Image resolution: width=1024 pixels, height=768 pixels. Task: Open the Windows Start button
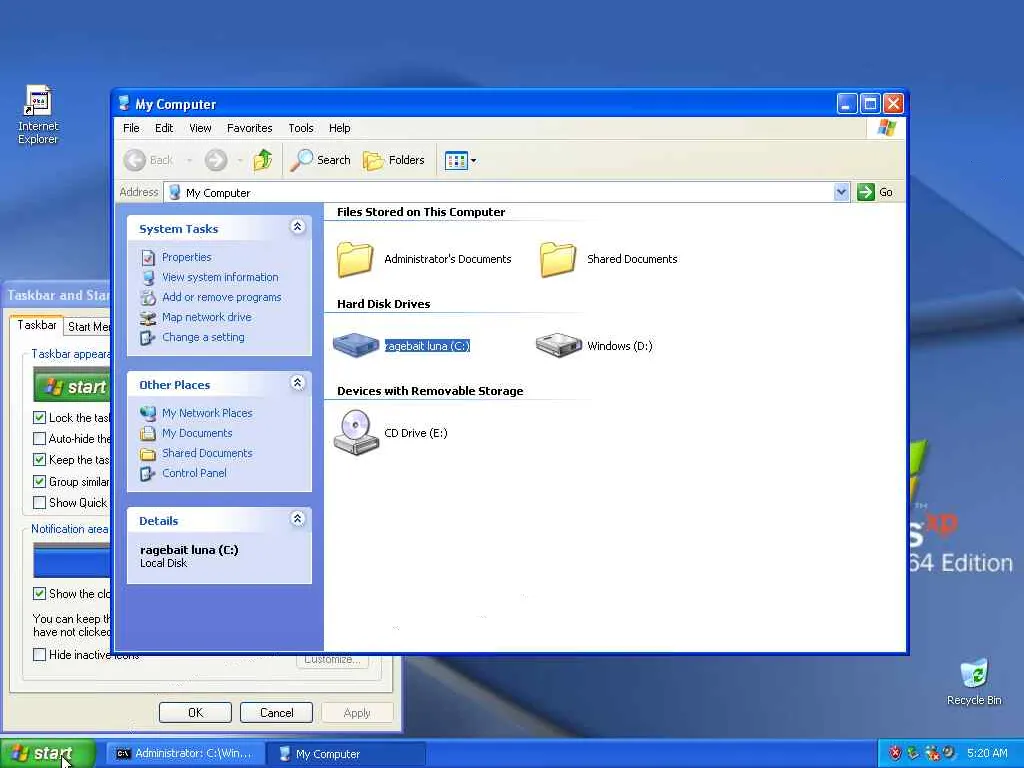click(48, 753)
